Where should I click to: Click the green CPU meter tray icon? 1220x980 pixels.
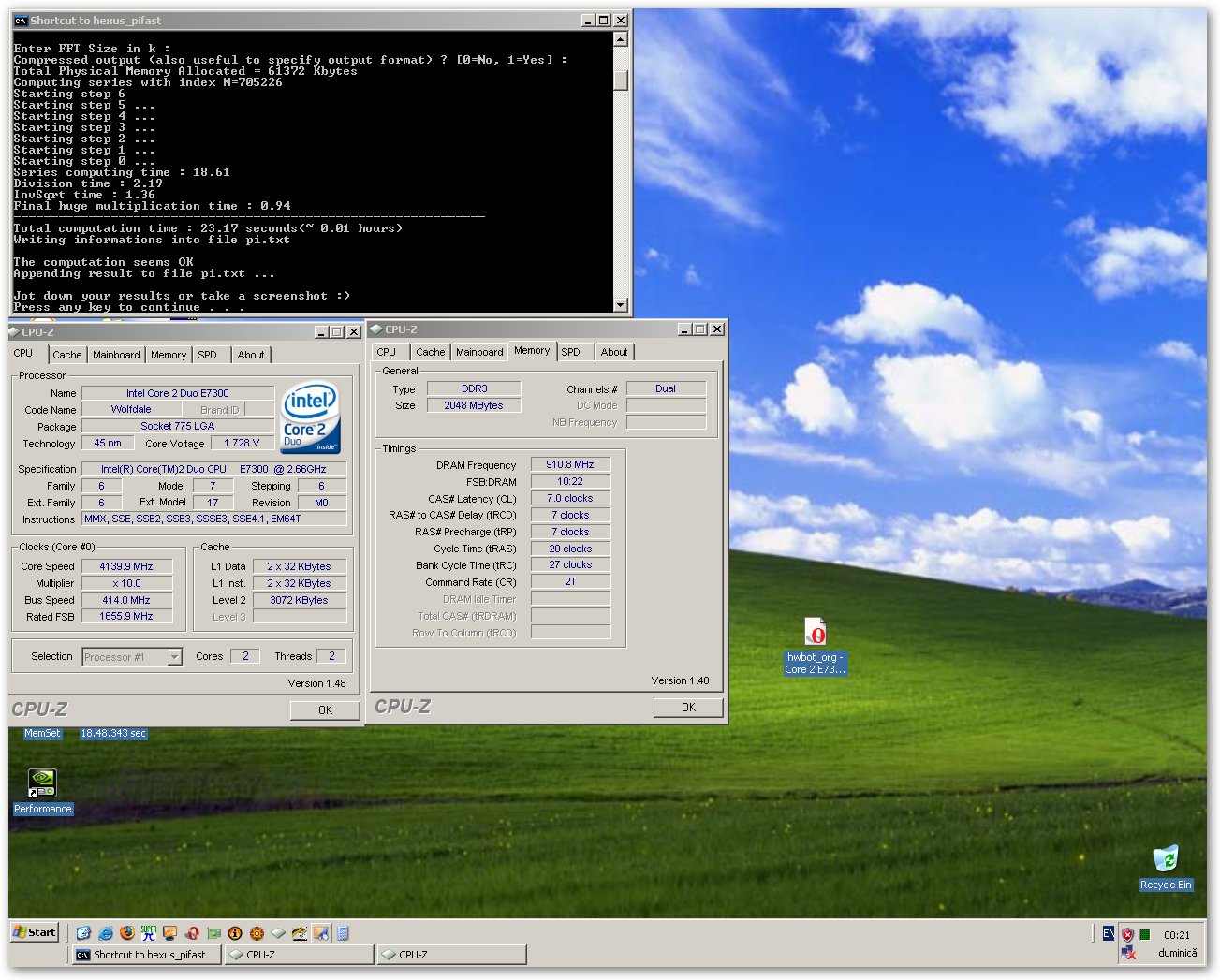click(1145, 934)
